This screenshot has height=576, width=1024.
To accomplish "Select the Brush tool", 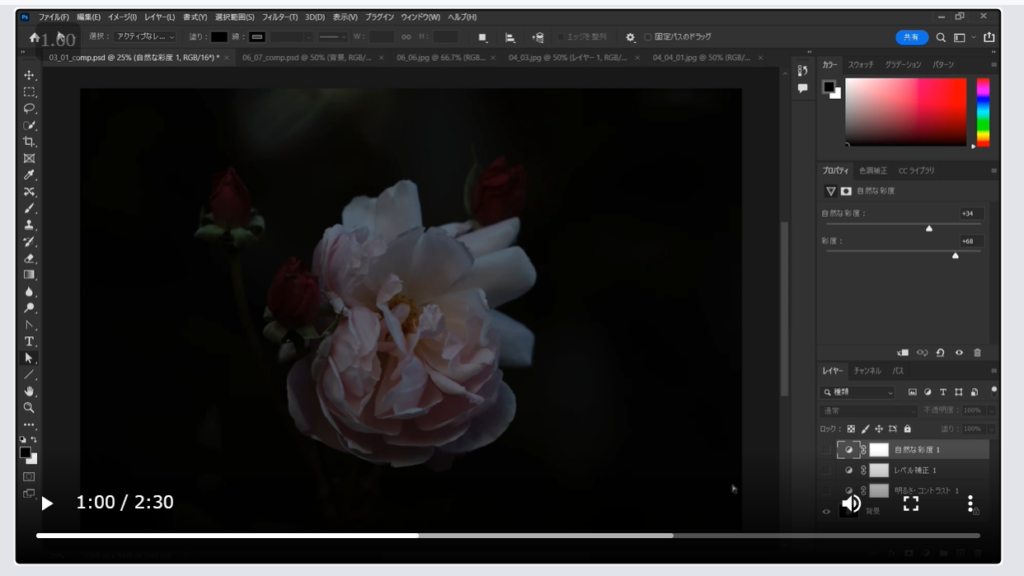I will [29, 208].
